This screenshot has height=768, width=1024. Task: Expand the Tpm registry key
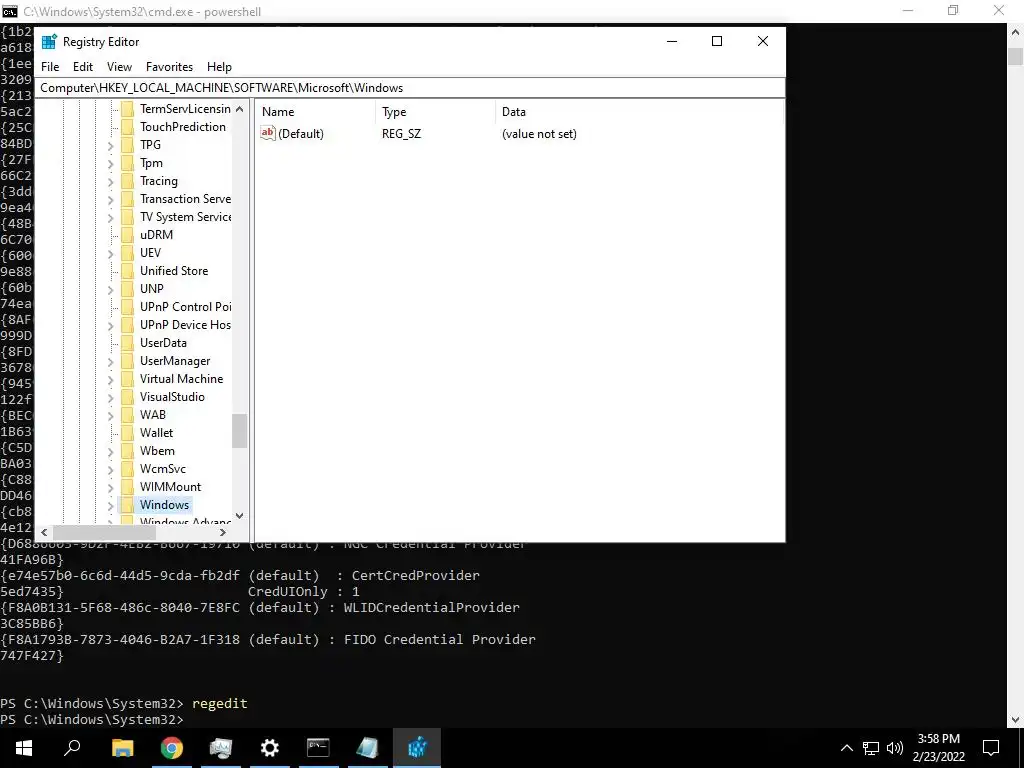coord(110,163)
